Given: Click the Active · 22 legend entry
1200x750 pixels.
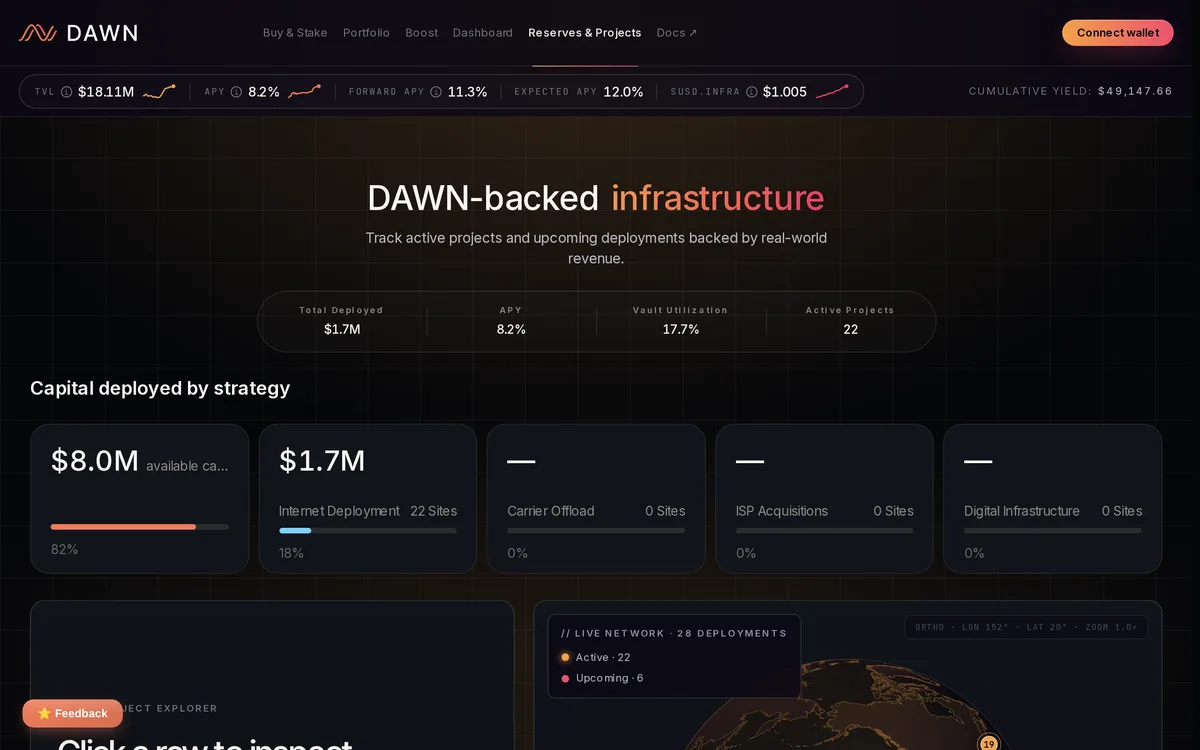Looking at the screenshot, I should click(596, 657).
